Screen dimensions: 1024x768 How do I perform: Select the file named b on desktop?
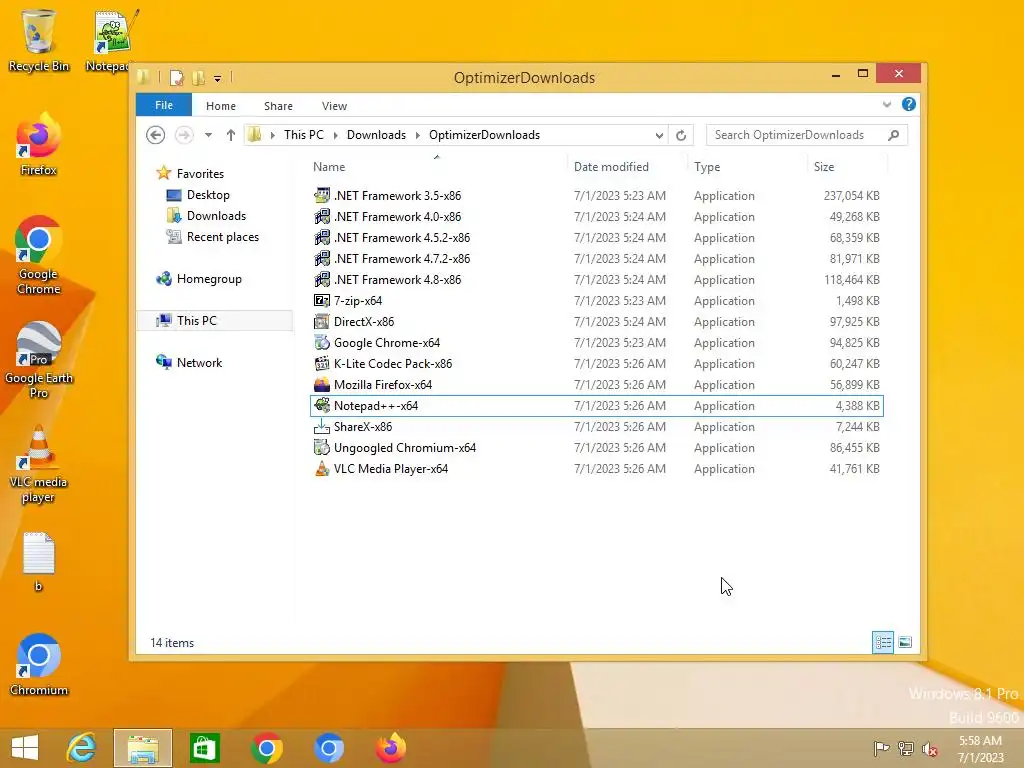(x=39, y=562)
